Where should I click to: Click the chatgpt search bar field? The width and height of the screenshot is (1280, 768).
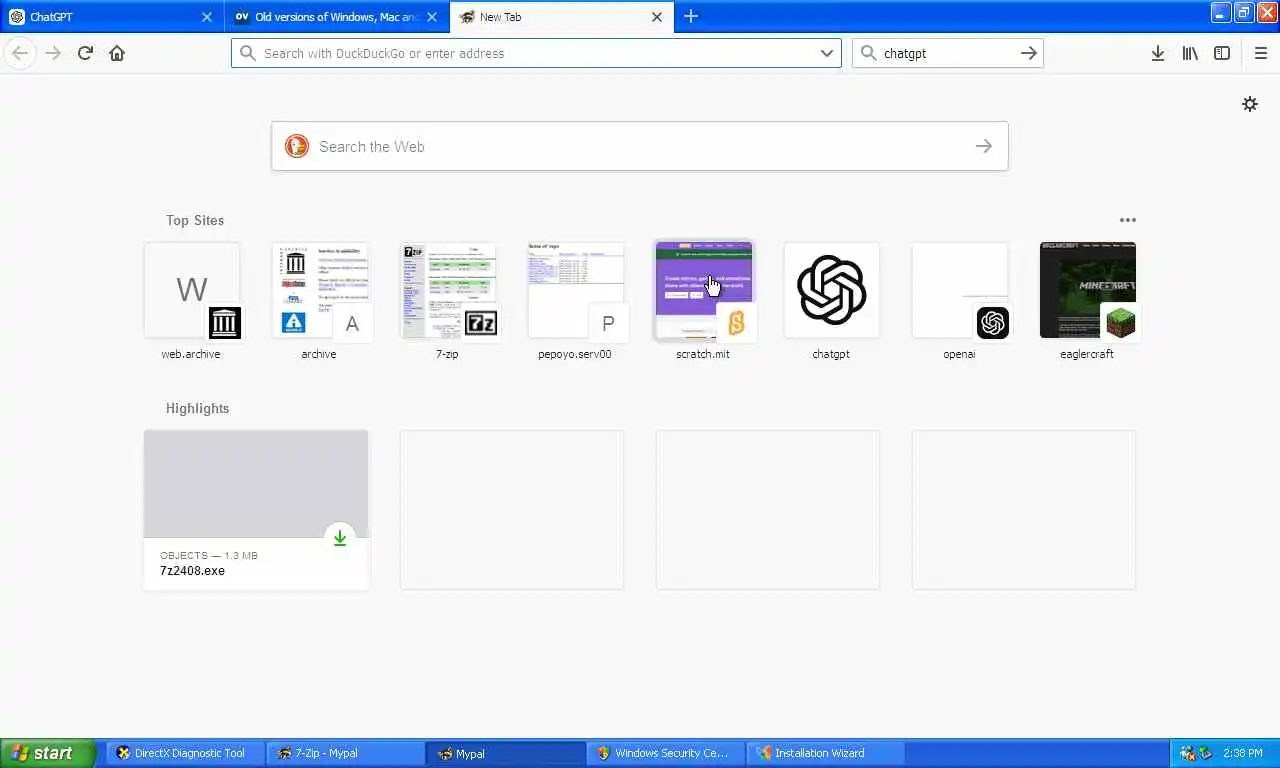click(x=948, y=53)
